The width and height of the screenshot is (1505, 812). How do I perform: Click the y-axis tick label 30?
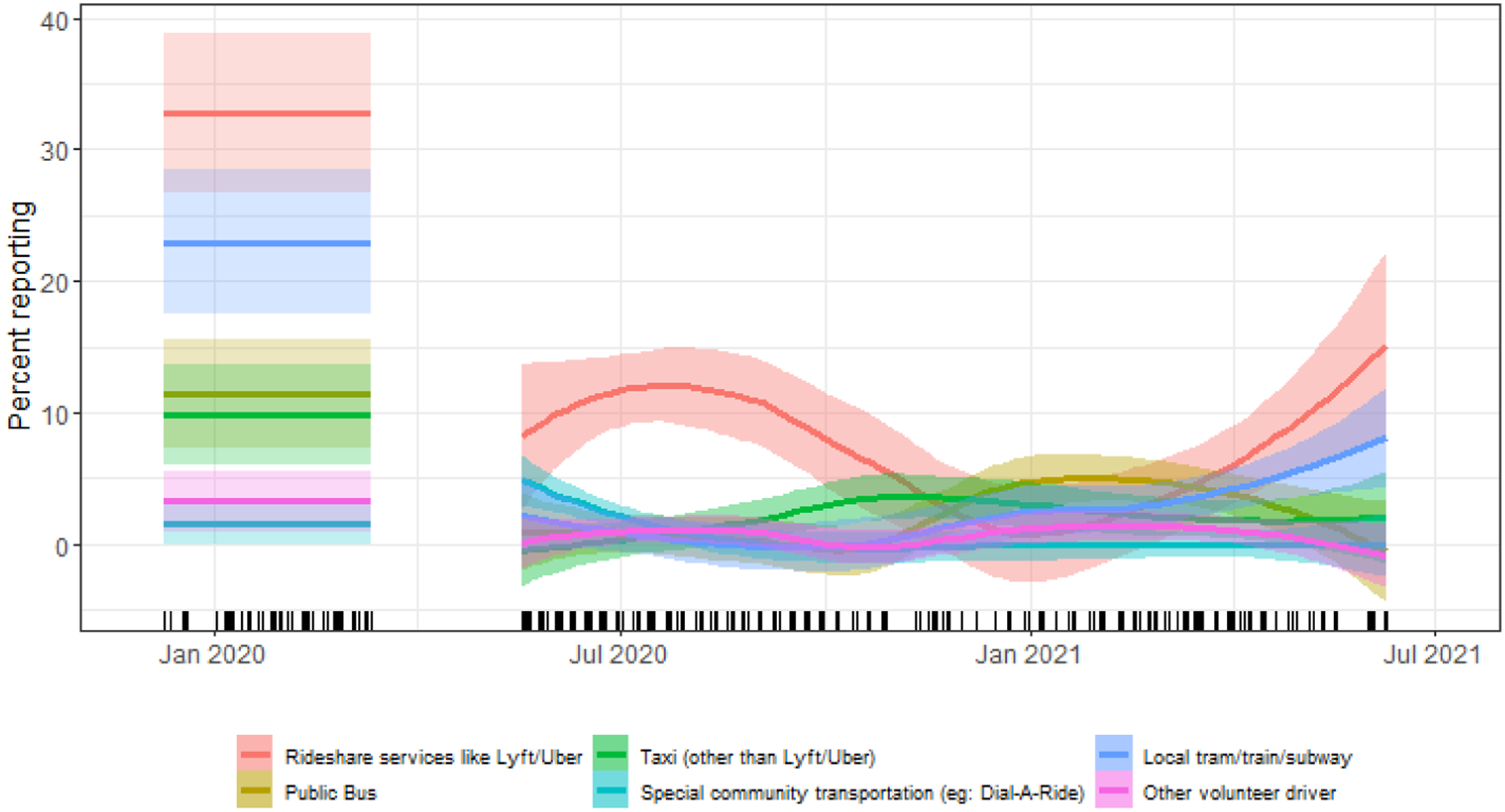(x=55, y=152)
